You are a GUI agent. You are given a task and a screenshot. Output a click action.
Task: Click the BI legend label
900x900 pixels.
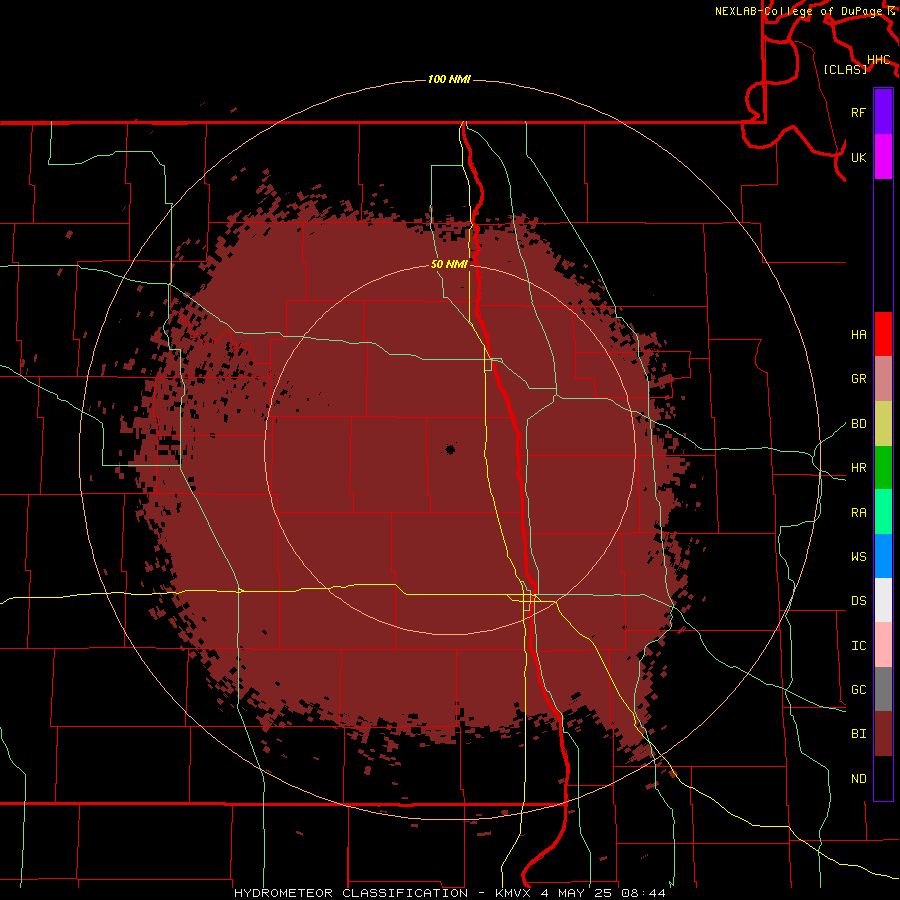click(x=859, y=734)
